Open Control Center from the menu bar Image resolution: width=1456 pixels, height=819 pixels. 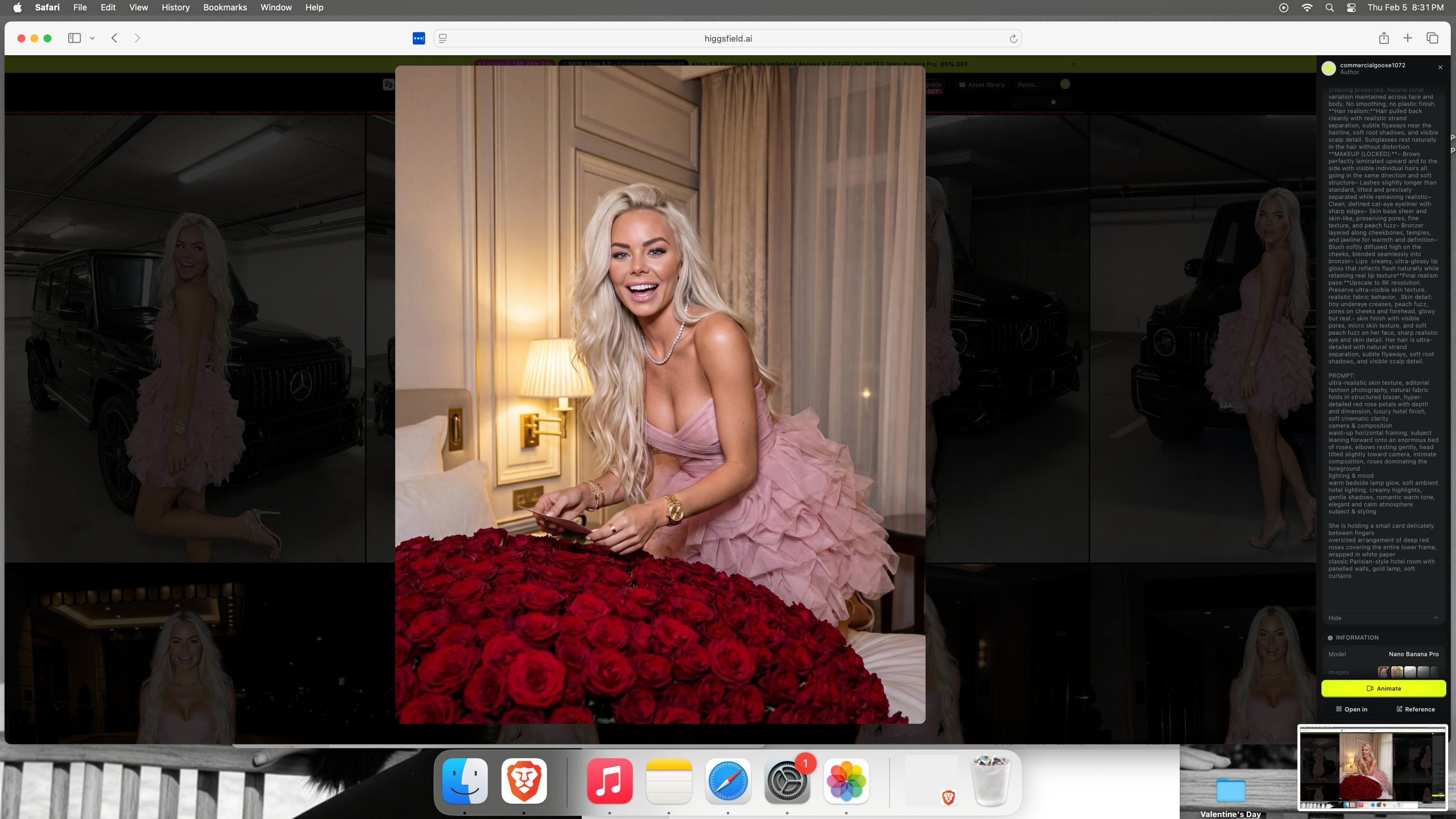pos(1351,8)
